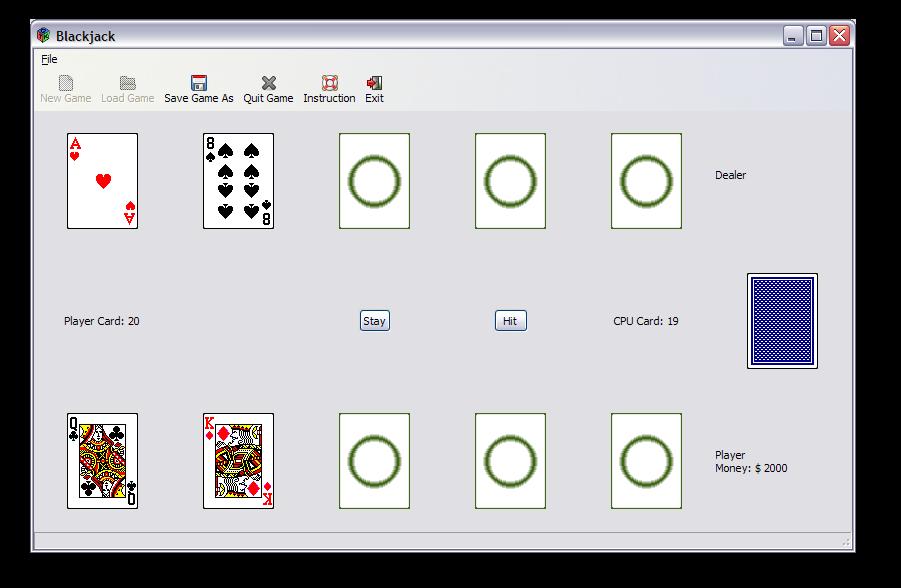901x588 pixels.
Task: Click the "Money: $ 2000" text
Action: coord(751,468)
